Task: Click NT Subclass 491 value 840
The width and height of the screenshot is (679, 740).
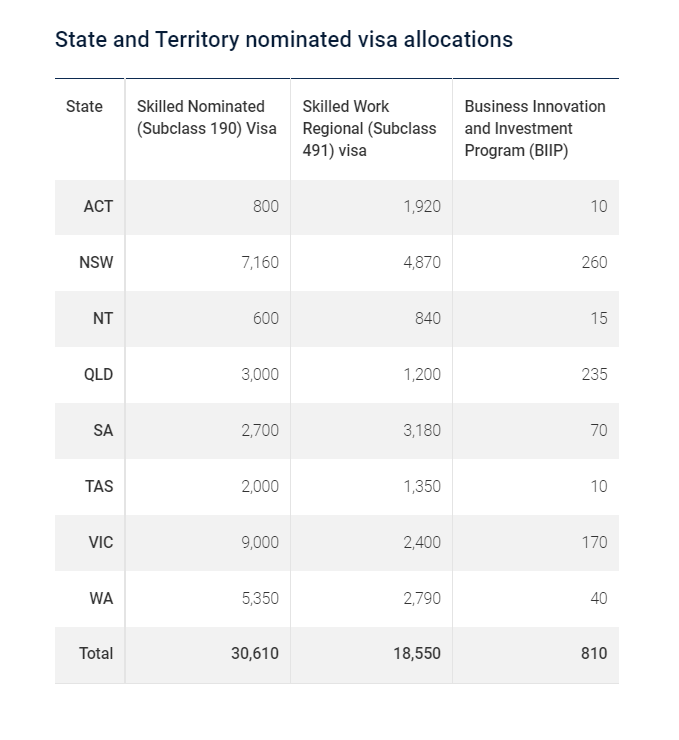Action: tap(428, 319)
